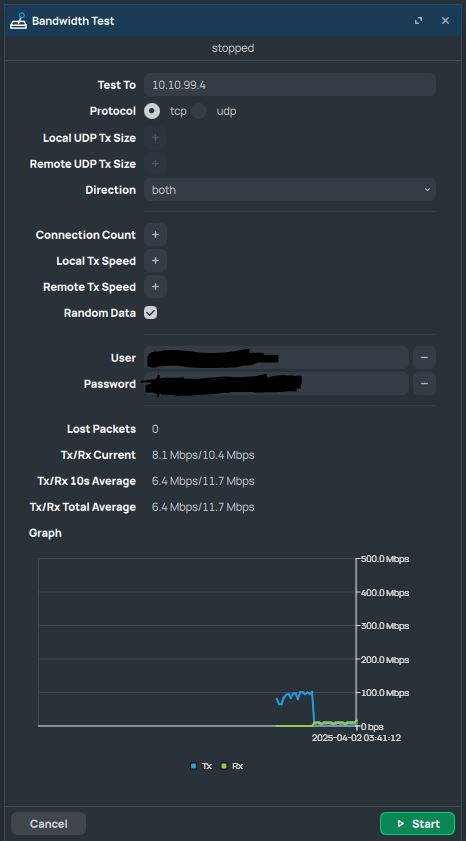Add a Remote Tx Speed value
Screen dimensions: 466x841
tap(155, 287)
